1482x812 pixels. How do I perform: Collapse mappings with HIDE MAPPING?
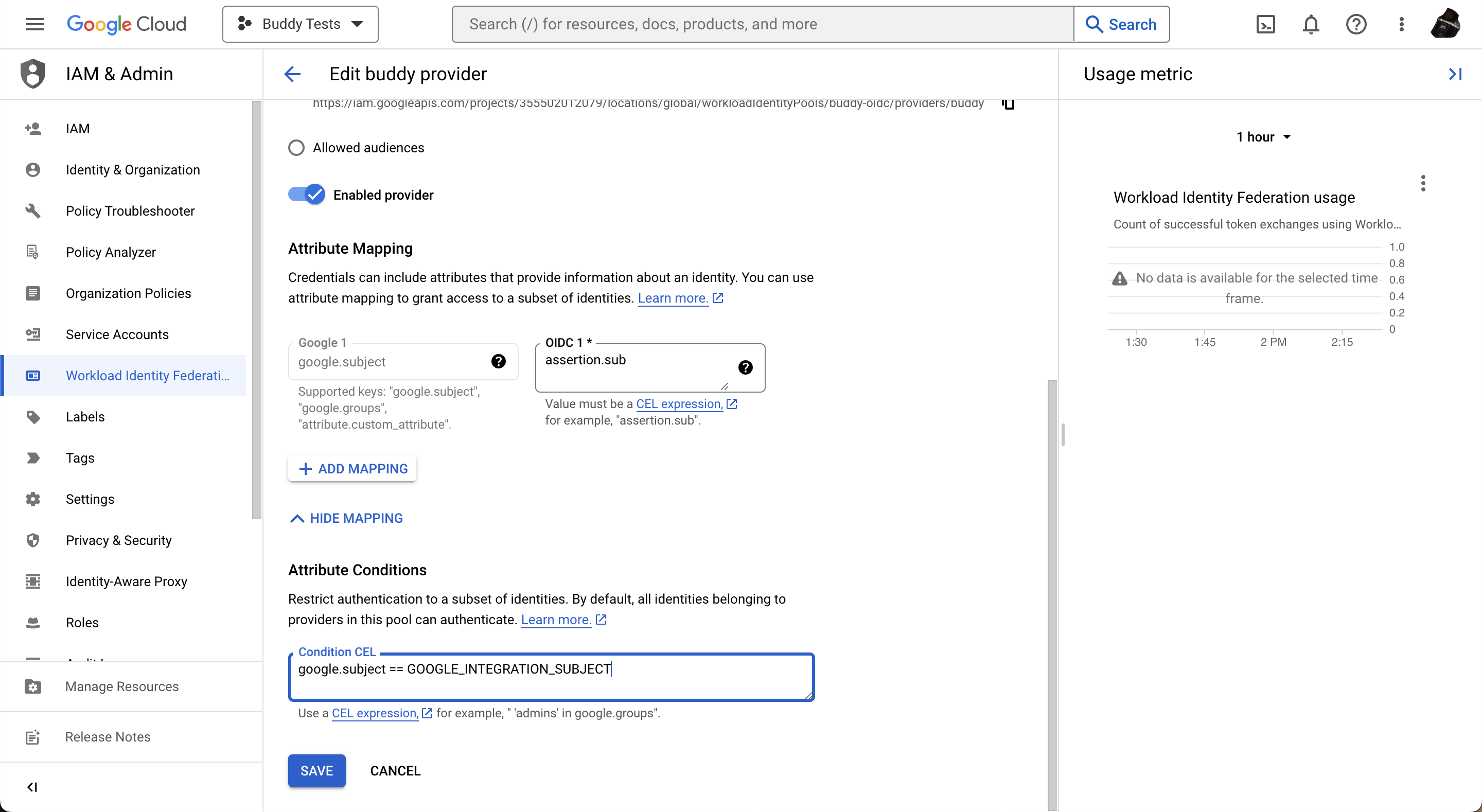pyautogui.click(x=346, y=518)
